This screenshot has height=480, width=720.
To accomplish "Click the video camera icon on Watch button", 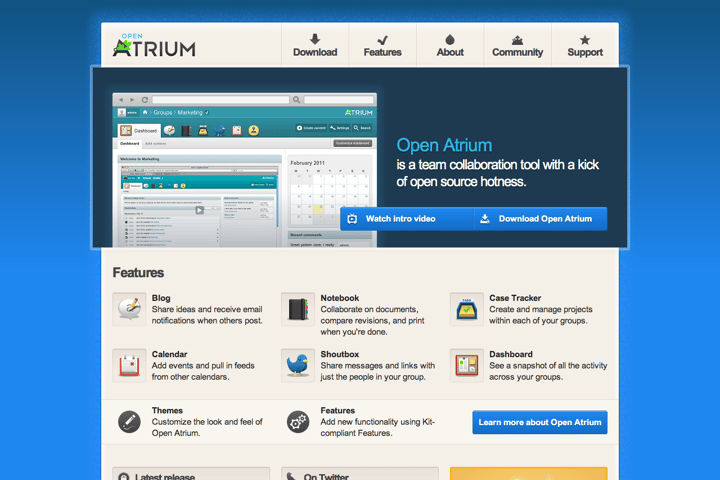I will click(352, 219).
